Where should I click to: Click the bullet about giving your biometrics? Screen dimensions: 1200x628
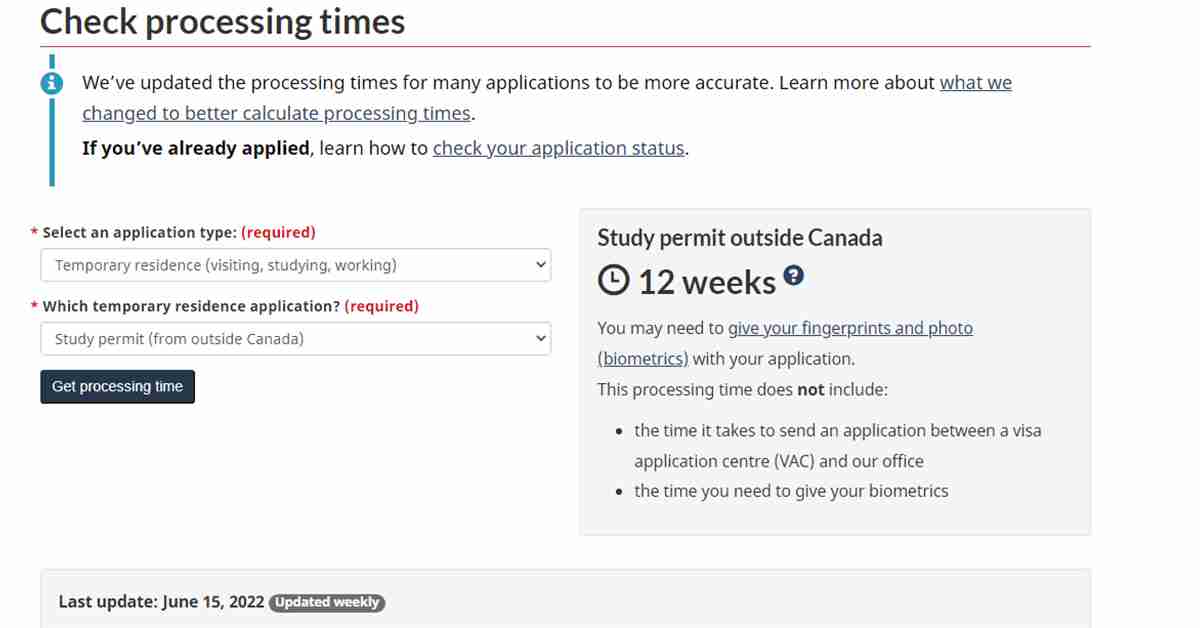[791, 491]
